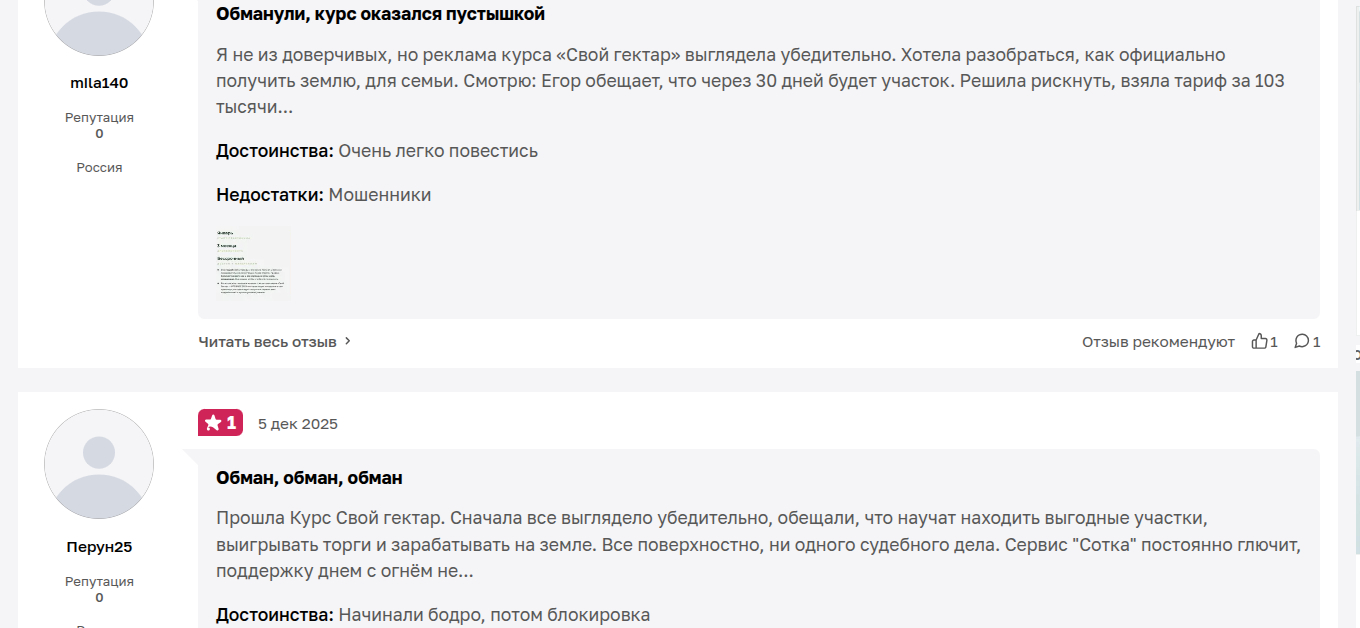This screenshot has height=628, width=1360.
Task: Open comments via the speech bubble icon
Action: point(1301,341)
